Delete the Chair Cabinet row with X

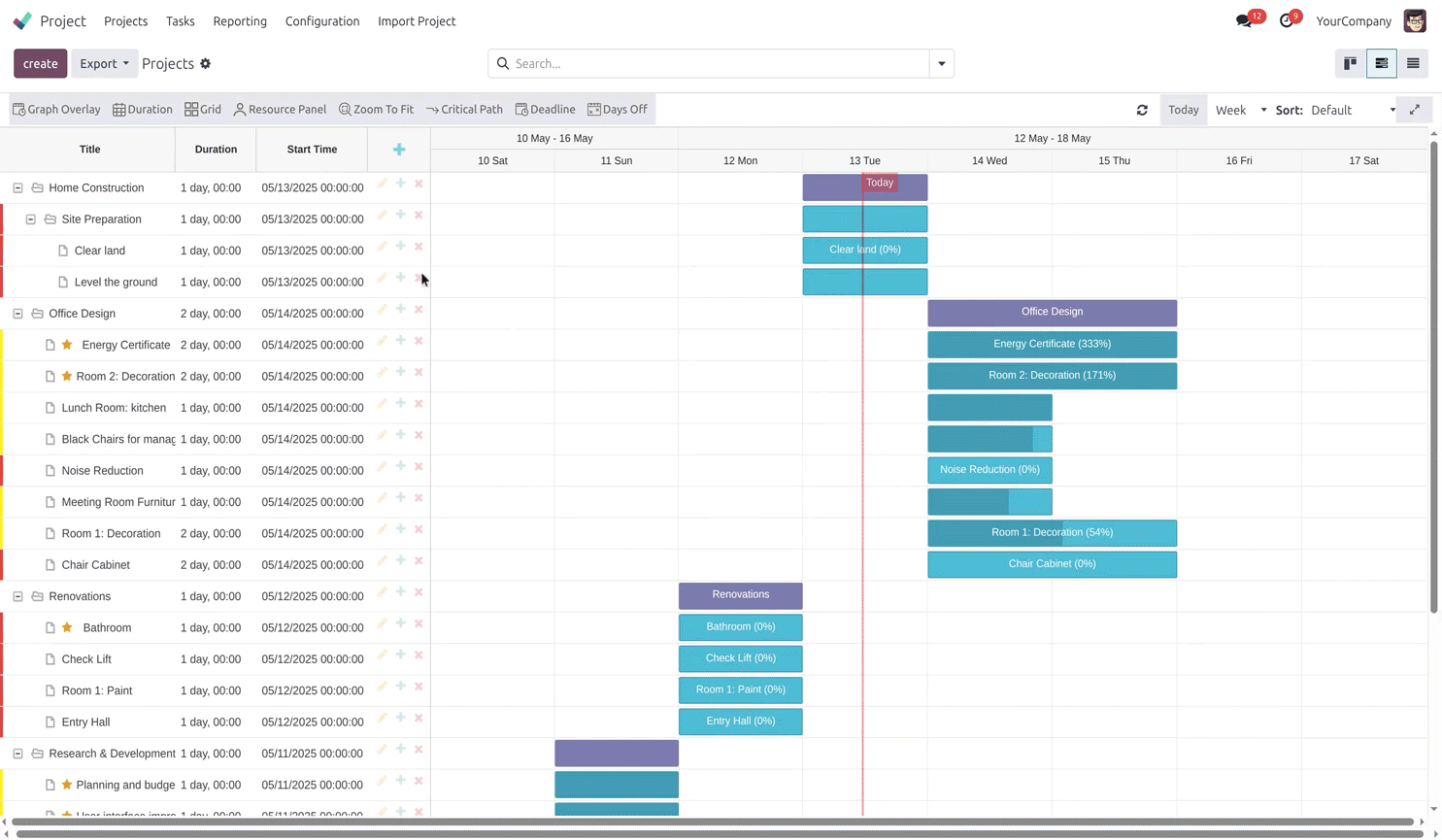(x=419, y=561)
